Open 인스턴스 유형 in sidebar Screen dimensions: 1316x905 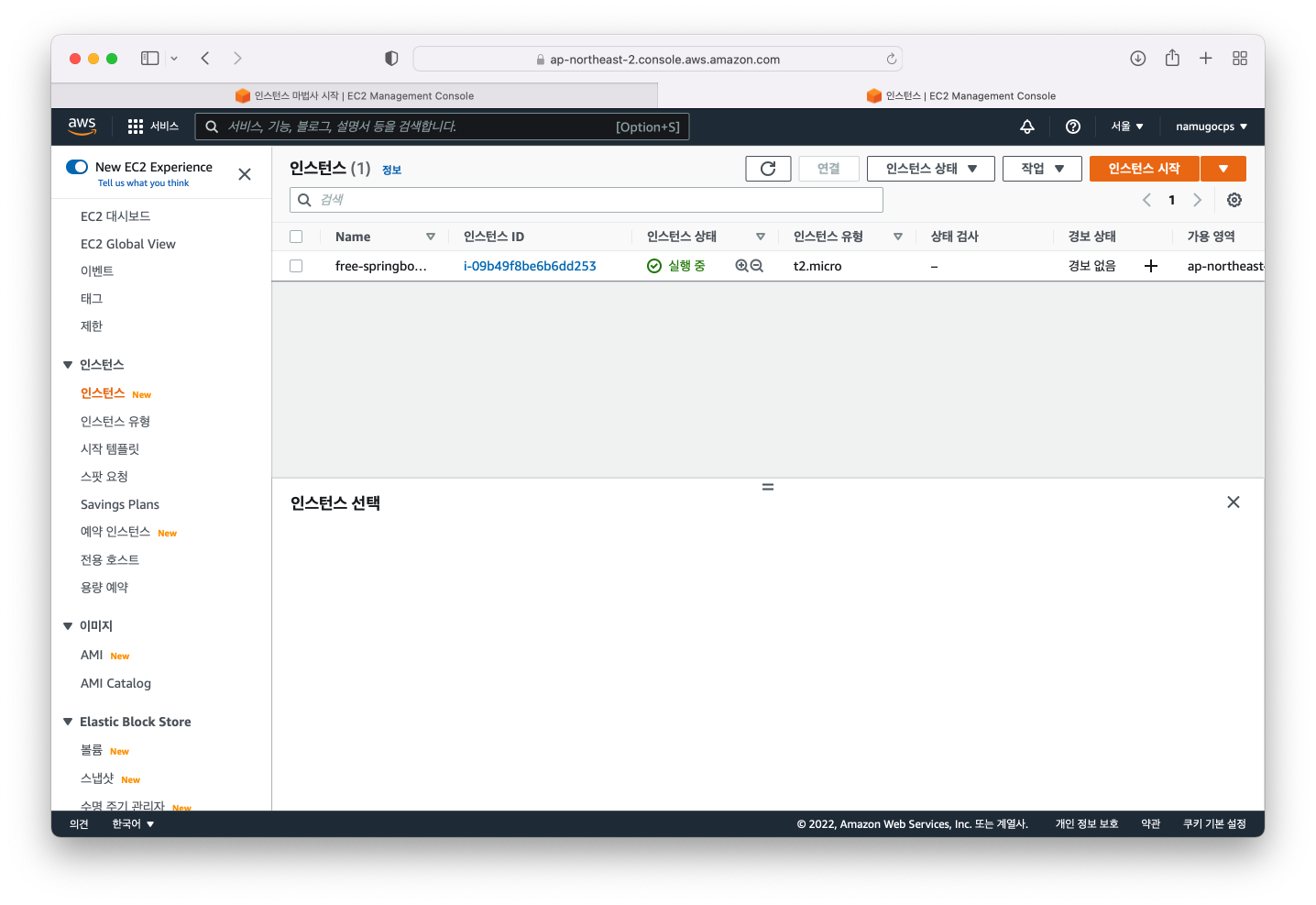[x=115, y=422]
